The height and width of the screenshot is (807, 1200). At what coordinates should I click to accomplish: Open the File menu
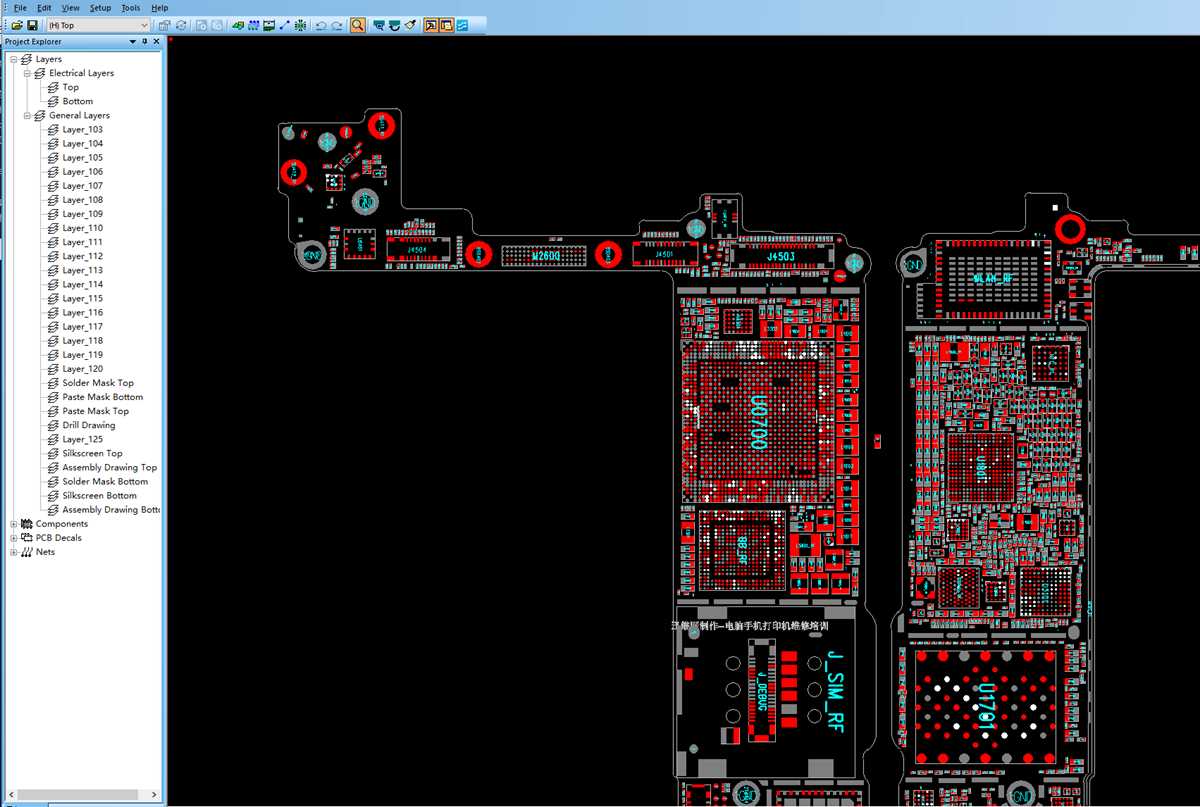20,7
